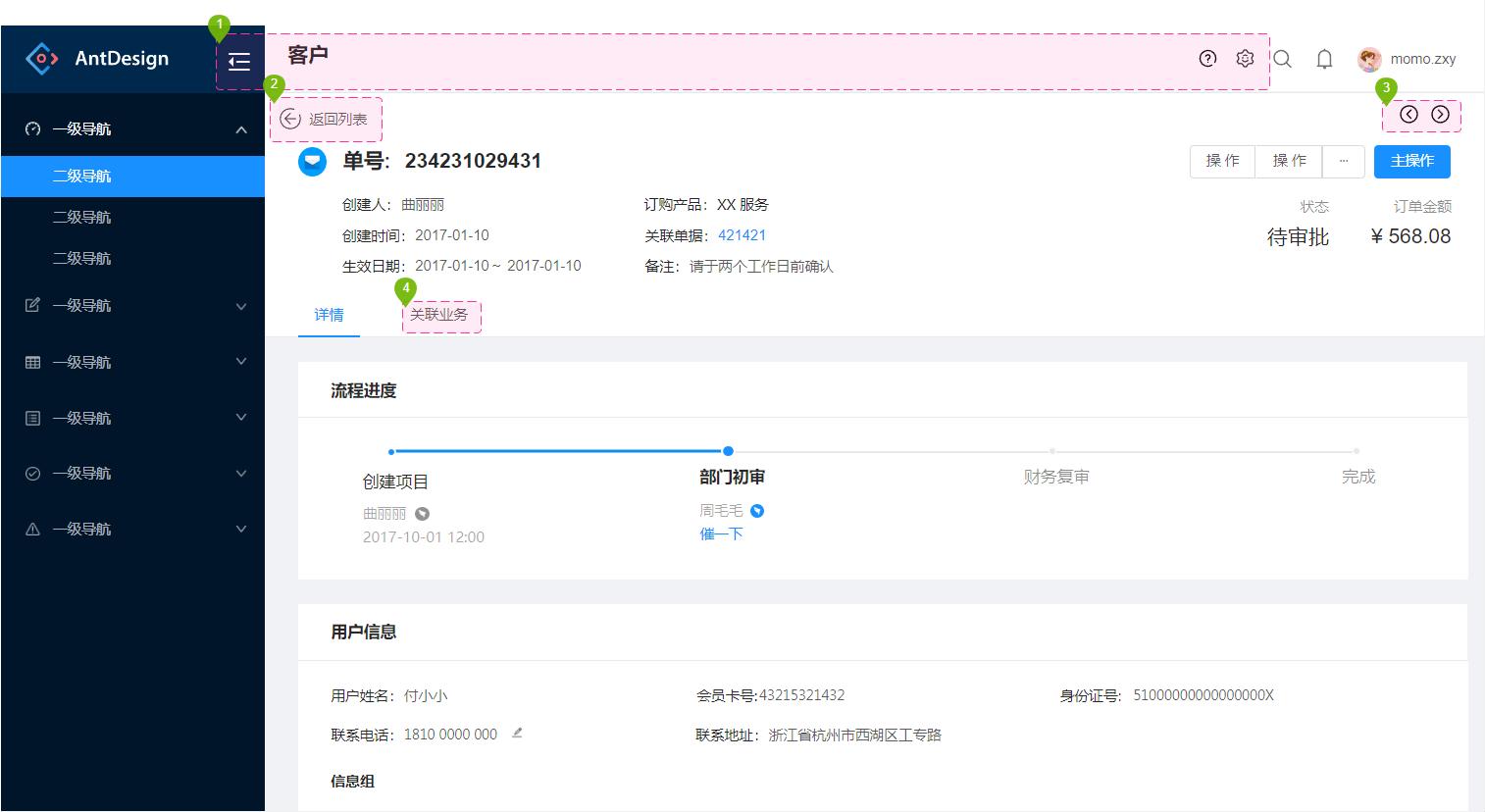Open header settings gear icon
The image size is (1485, 812).
(x=1245, y=59)
